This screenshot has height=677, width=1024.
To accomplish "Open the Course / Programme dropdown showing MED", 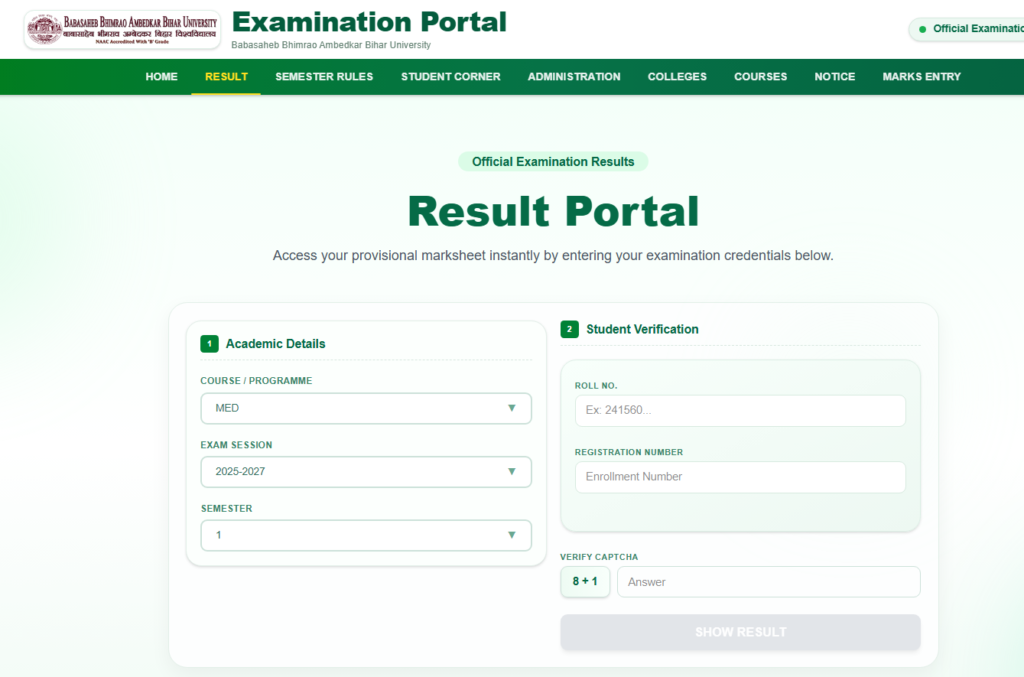I will pos(366,408).
